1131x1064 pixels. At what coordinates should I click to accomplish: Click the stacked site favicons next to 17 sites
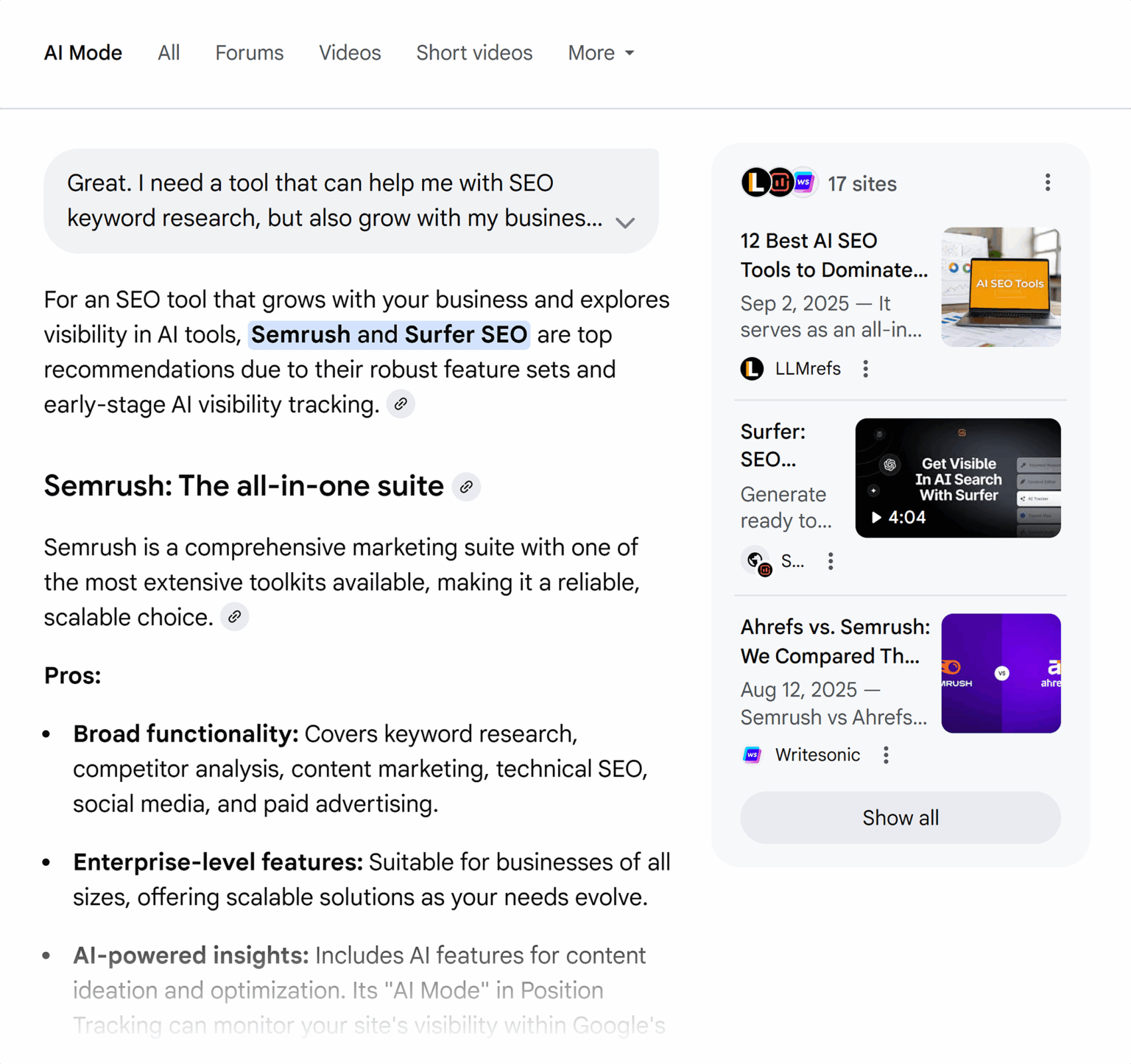(x=779, y=182)
